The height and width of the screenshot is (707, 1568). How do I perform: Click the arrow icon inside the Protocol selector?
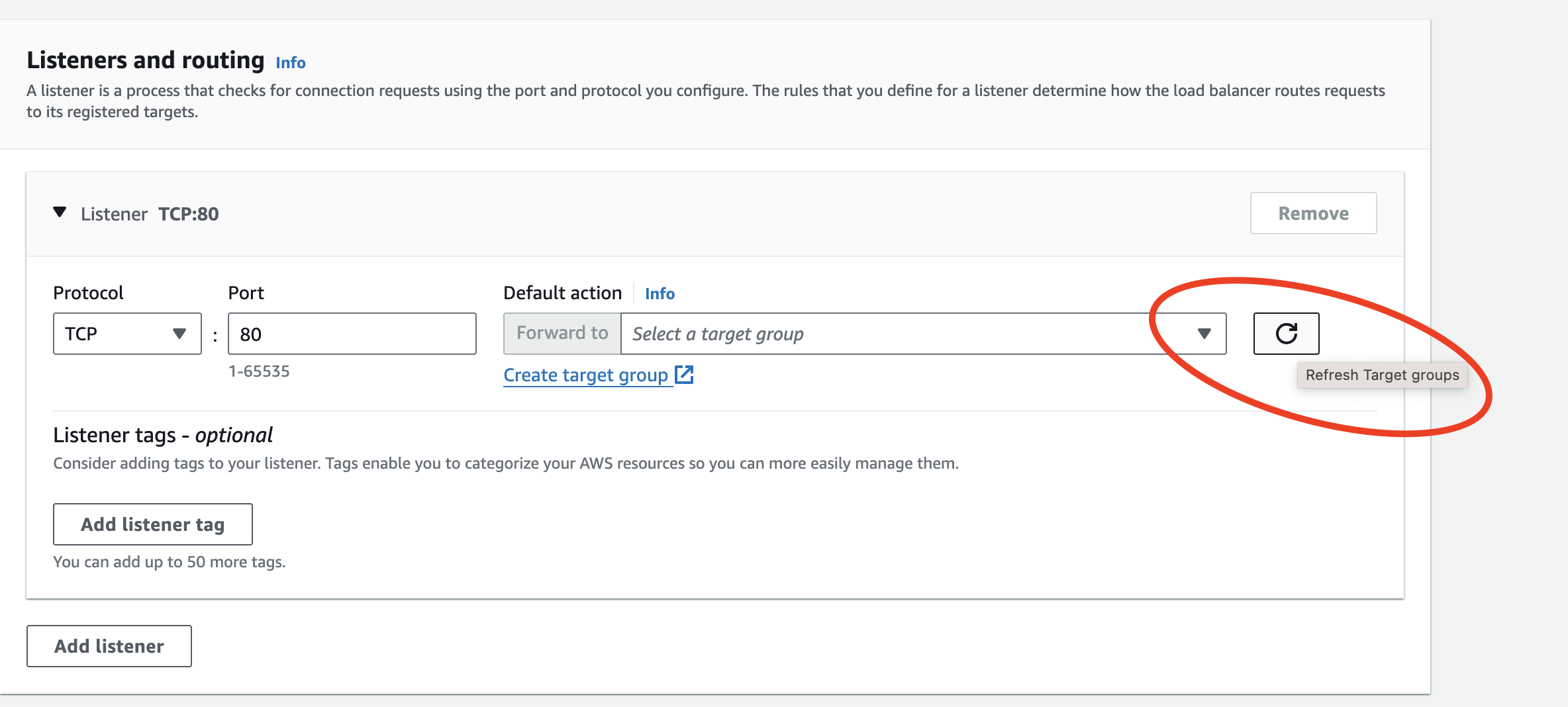point(179,333)
